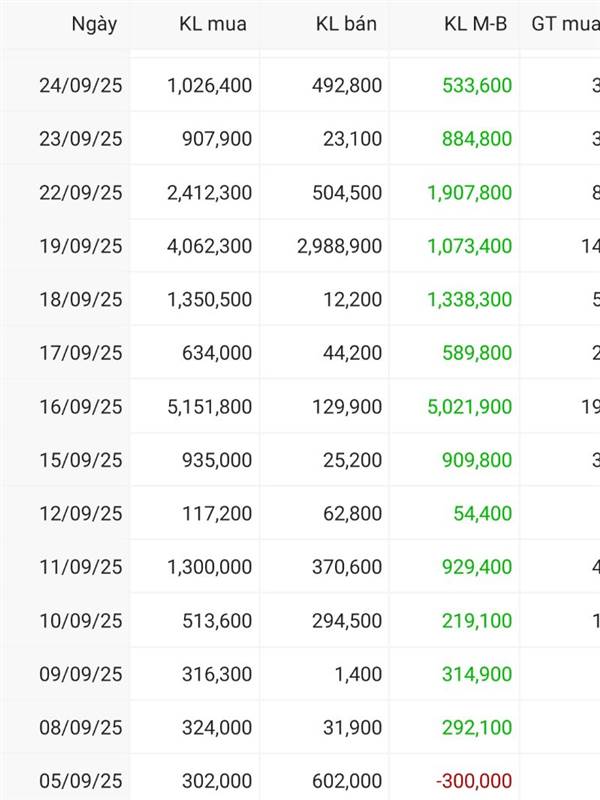The height and width of the screenshot is (800, 600).
Task: Select buy volume 324,000 cell
Action: 217,728
